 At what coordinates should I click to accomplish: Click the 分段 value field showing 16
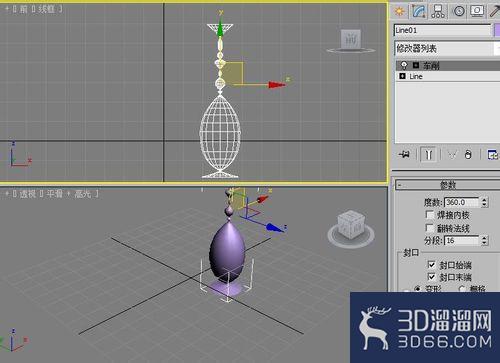click(462, 240)
